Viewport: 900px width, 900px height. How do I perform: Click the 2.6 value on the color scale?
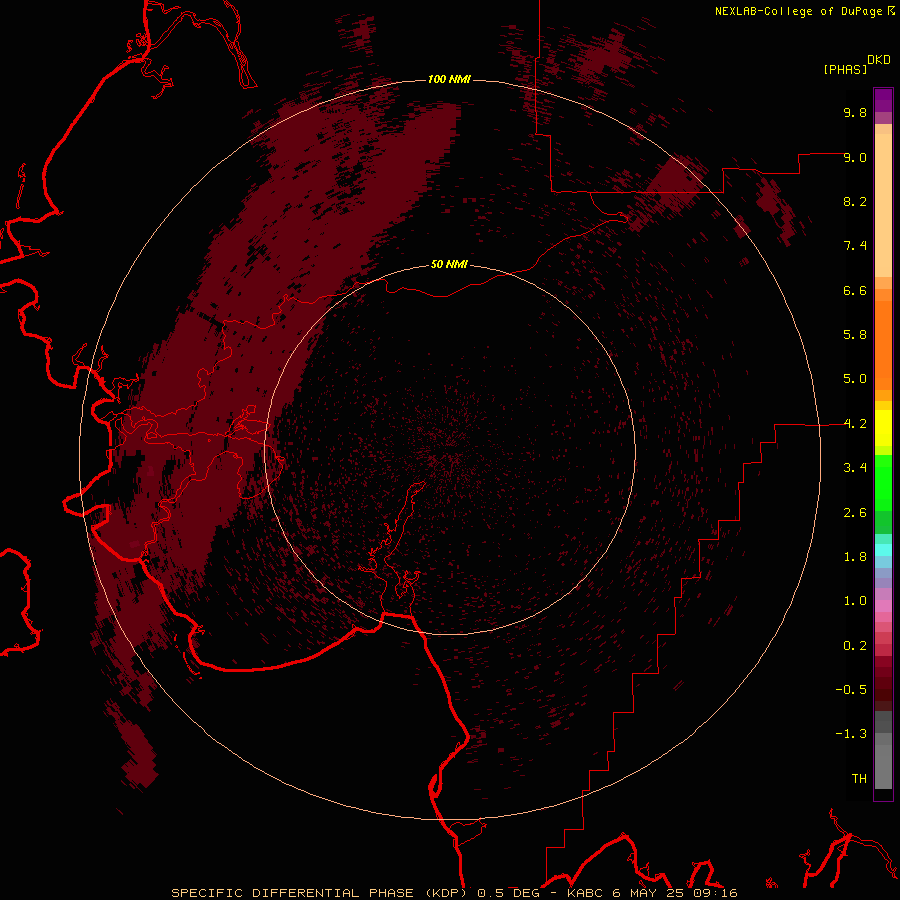[855, 513]
